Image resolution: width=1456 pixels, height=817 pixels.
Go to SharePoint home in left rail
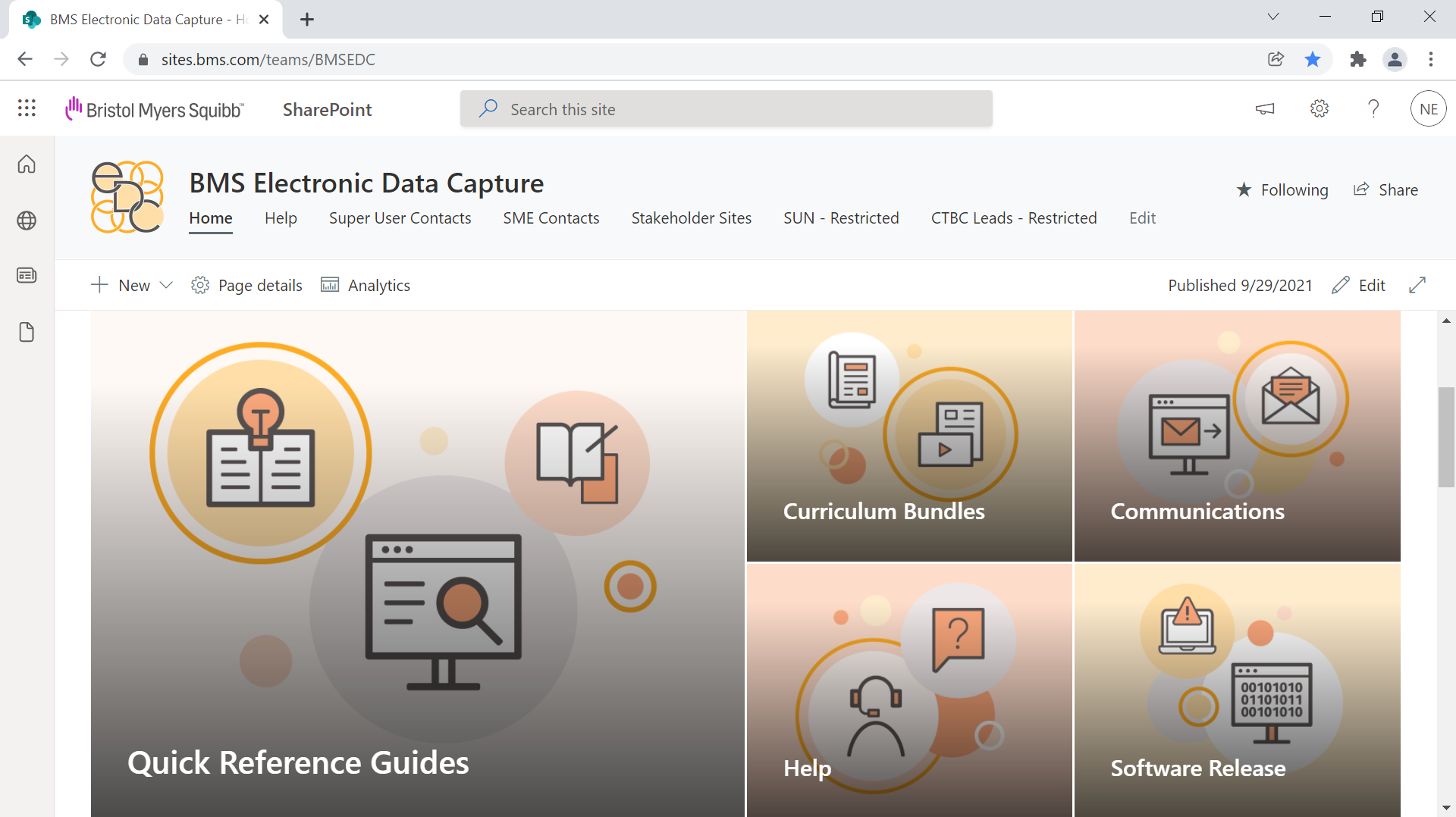click(x=27, y=164)
